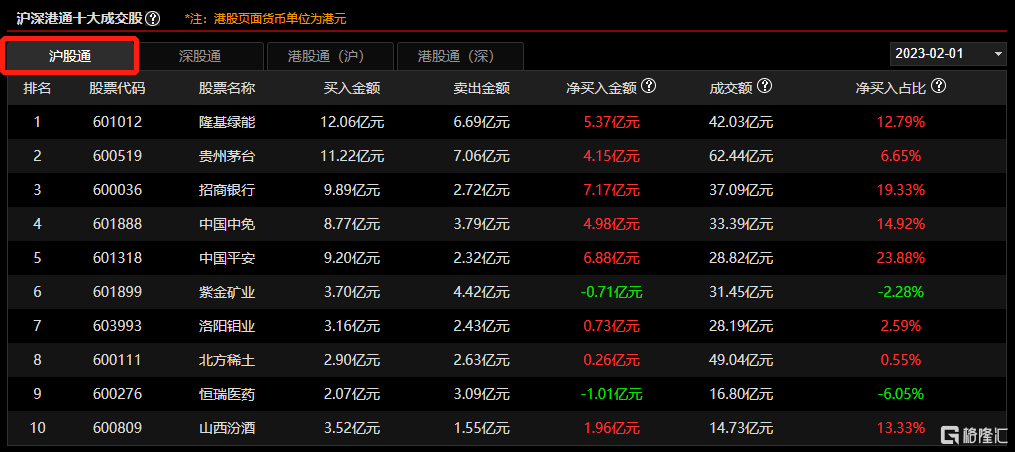
Task: Select stock name 中国平安
Action: click(x=227, y=258)
